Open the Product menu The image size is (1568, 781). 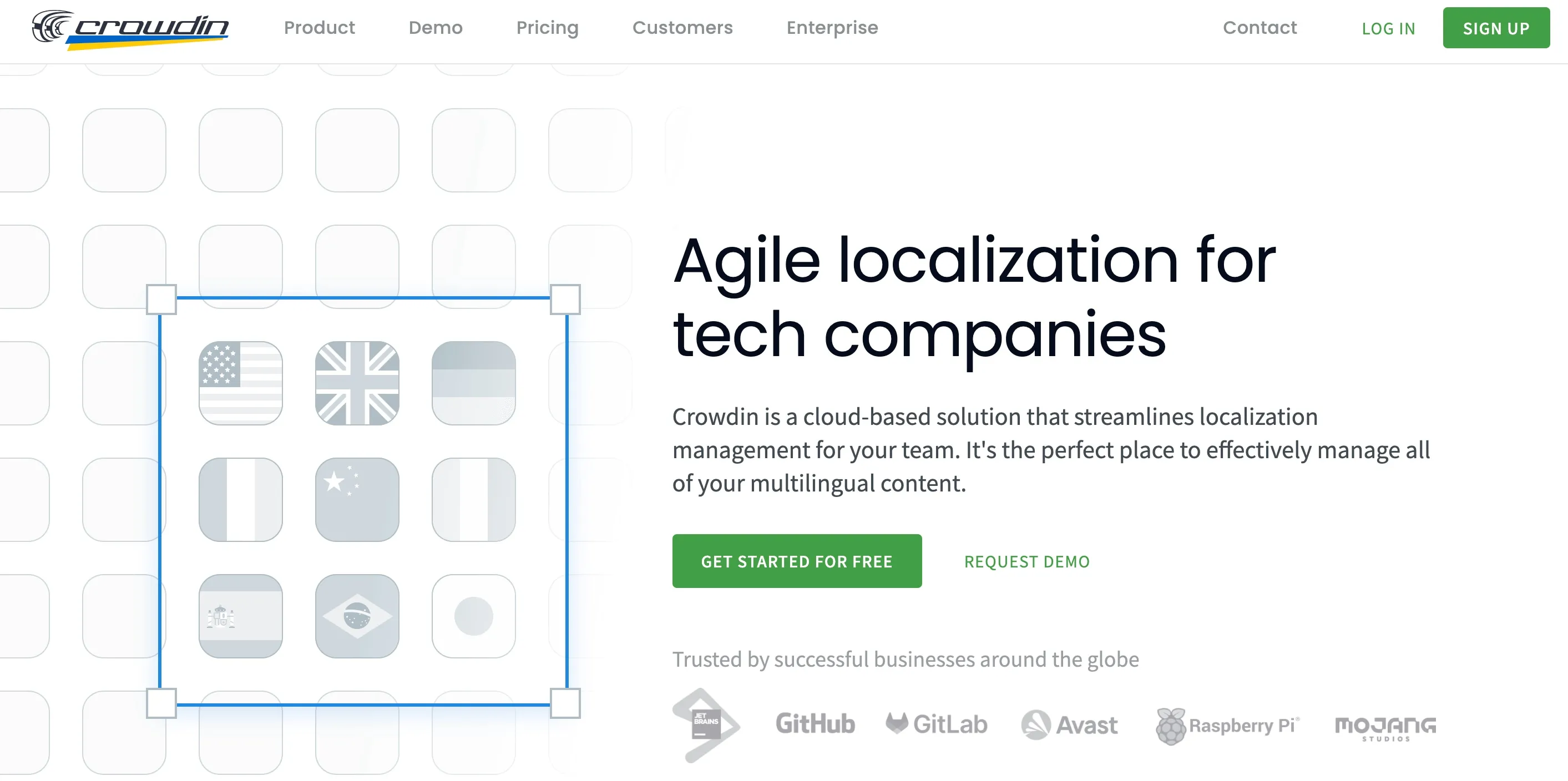(x=319, y=28)
